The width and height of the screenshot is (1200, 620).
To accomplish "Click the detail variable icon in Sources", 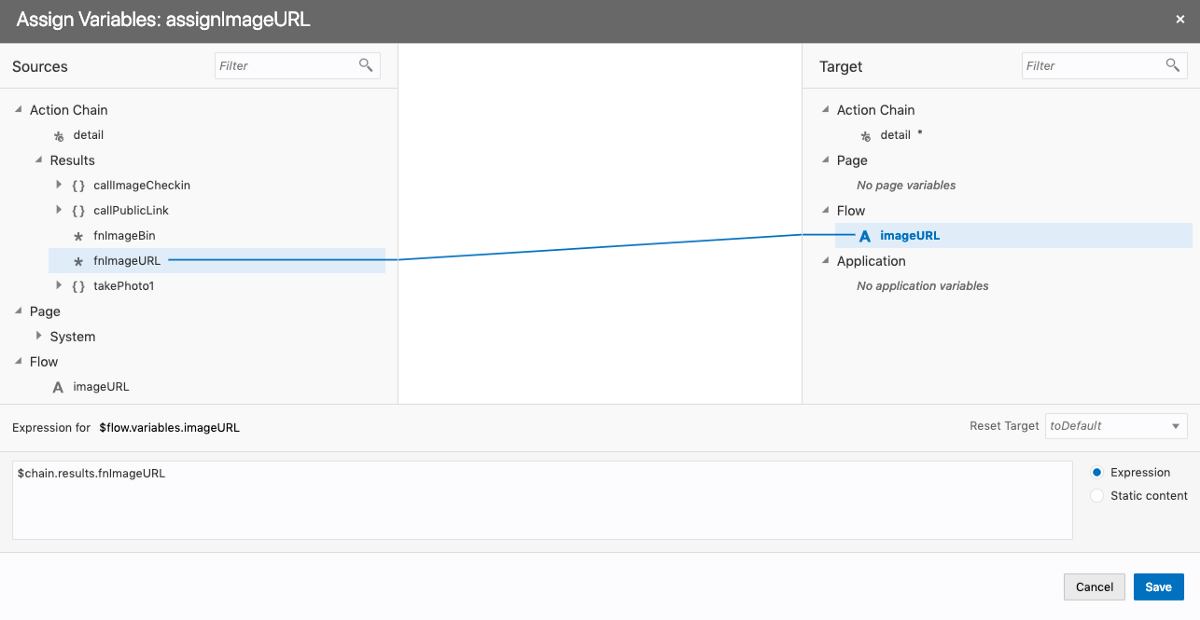I will click(59, 136).
